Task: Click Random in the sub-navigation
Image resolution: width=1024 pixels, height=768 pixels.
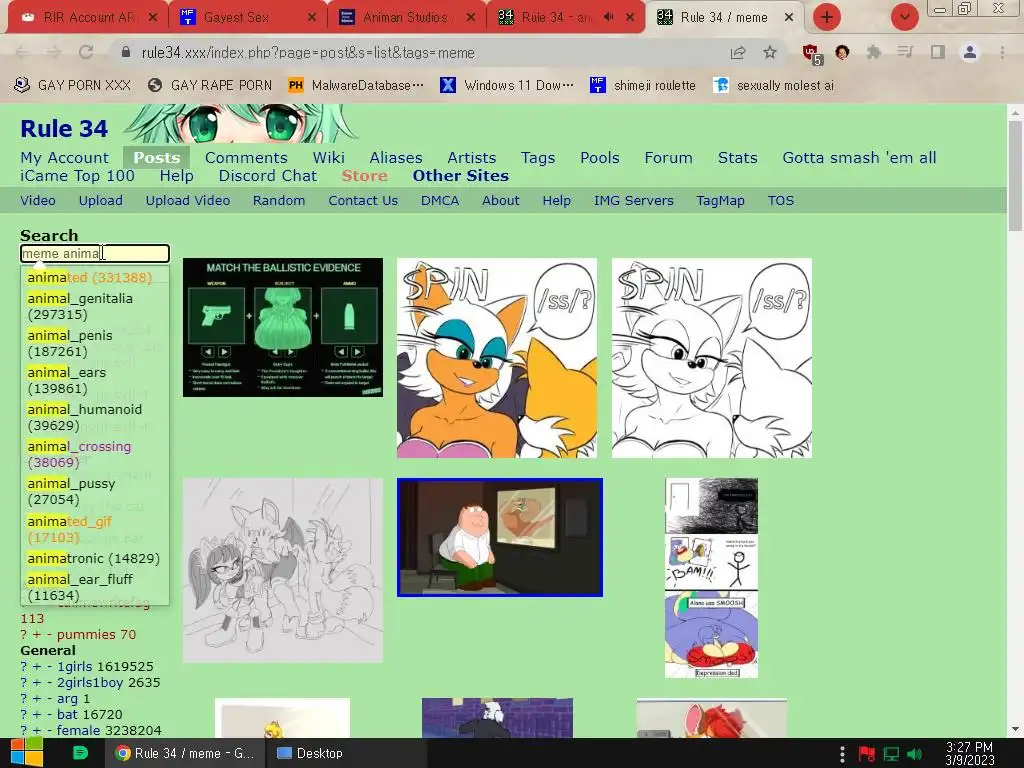Action: tap(279, 200)
